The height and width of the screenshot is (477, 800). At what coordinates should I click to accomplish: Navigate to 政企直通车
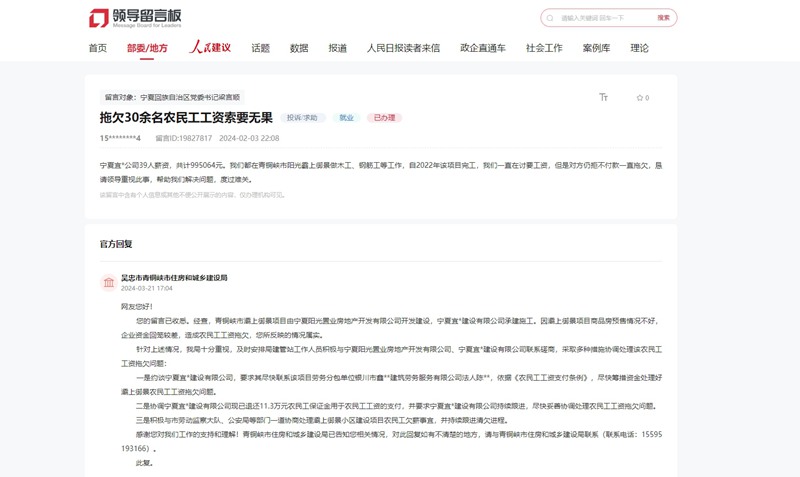coord(483,48)
